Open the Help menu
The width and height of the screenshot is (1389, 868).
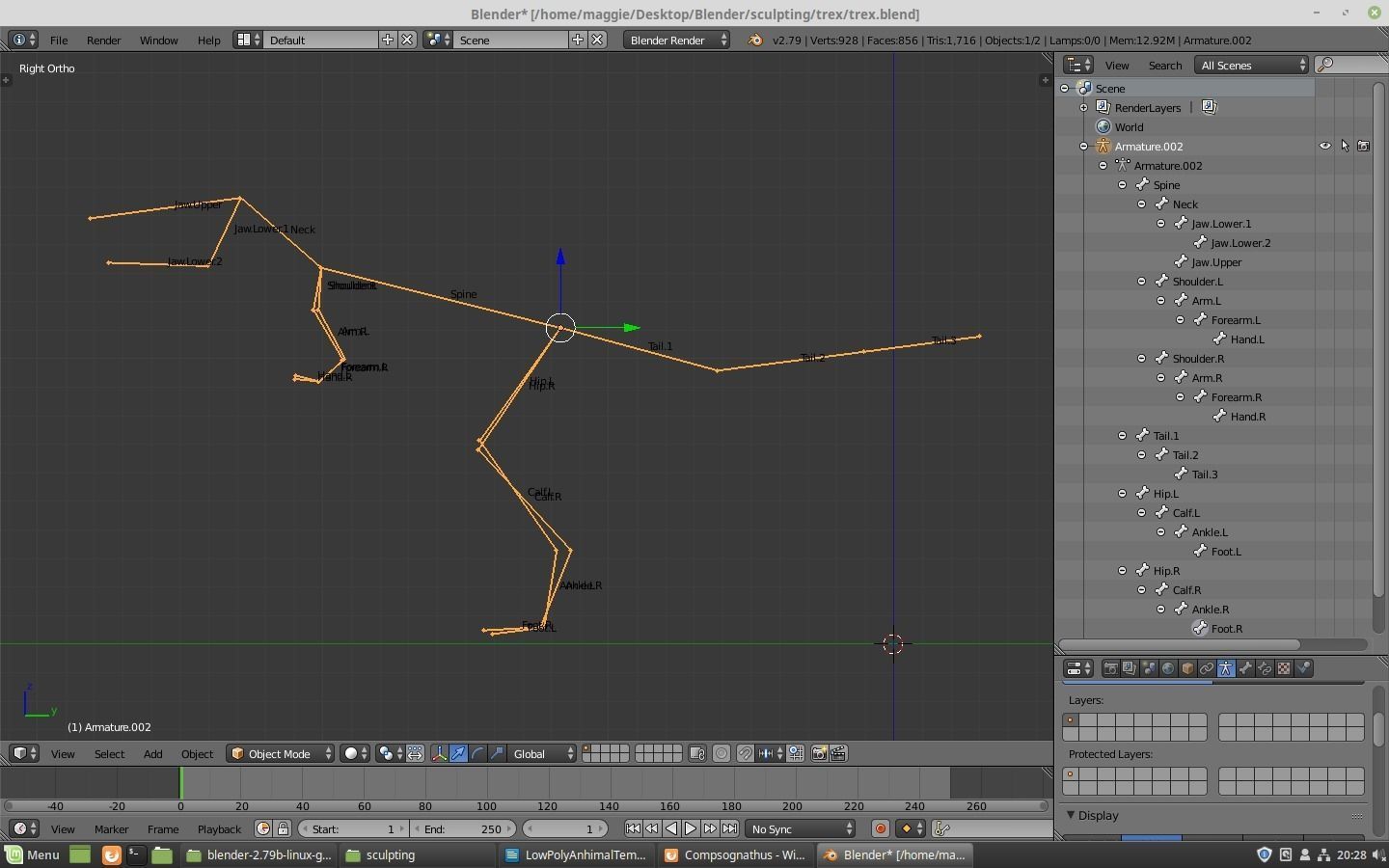click(208, 40)
